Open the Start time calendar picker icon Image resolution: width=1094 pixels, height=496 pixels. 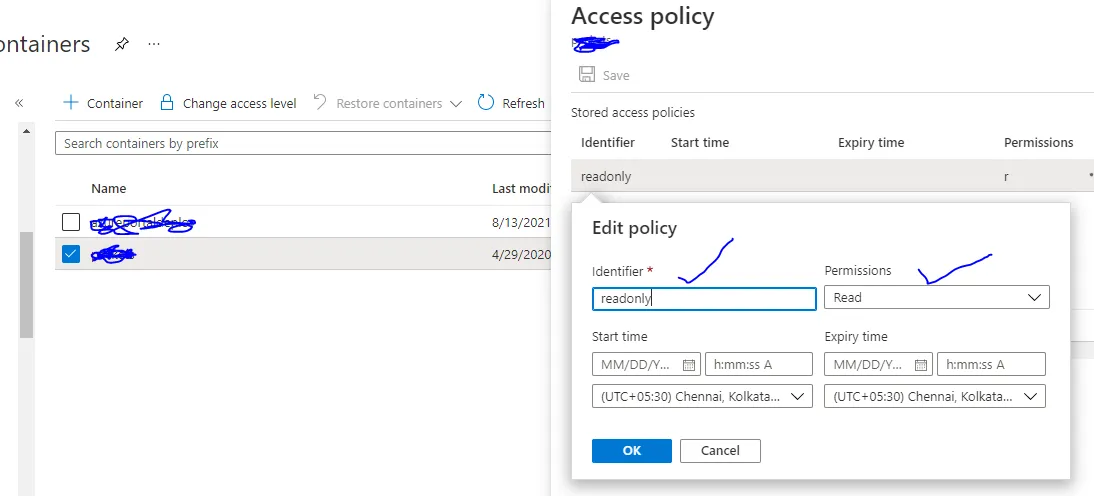pos(688,365)
